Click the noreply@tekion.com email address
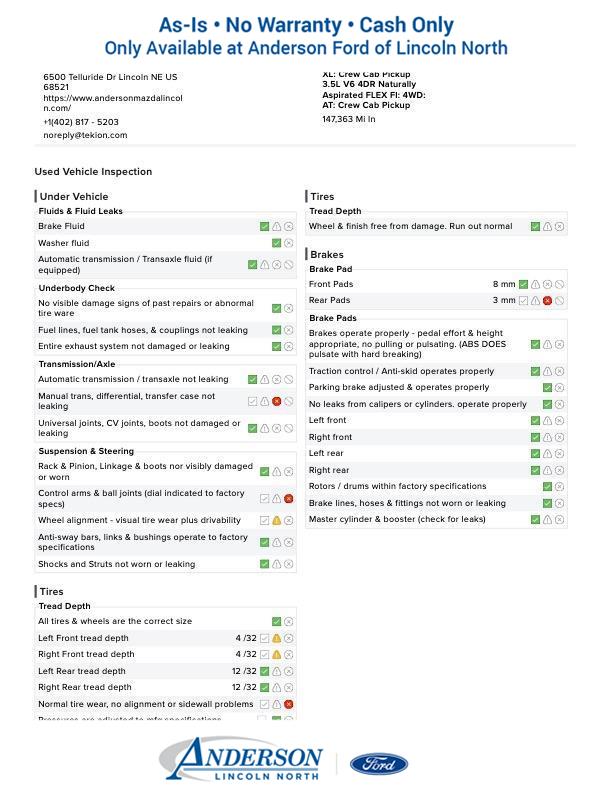 coord(85,135)
